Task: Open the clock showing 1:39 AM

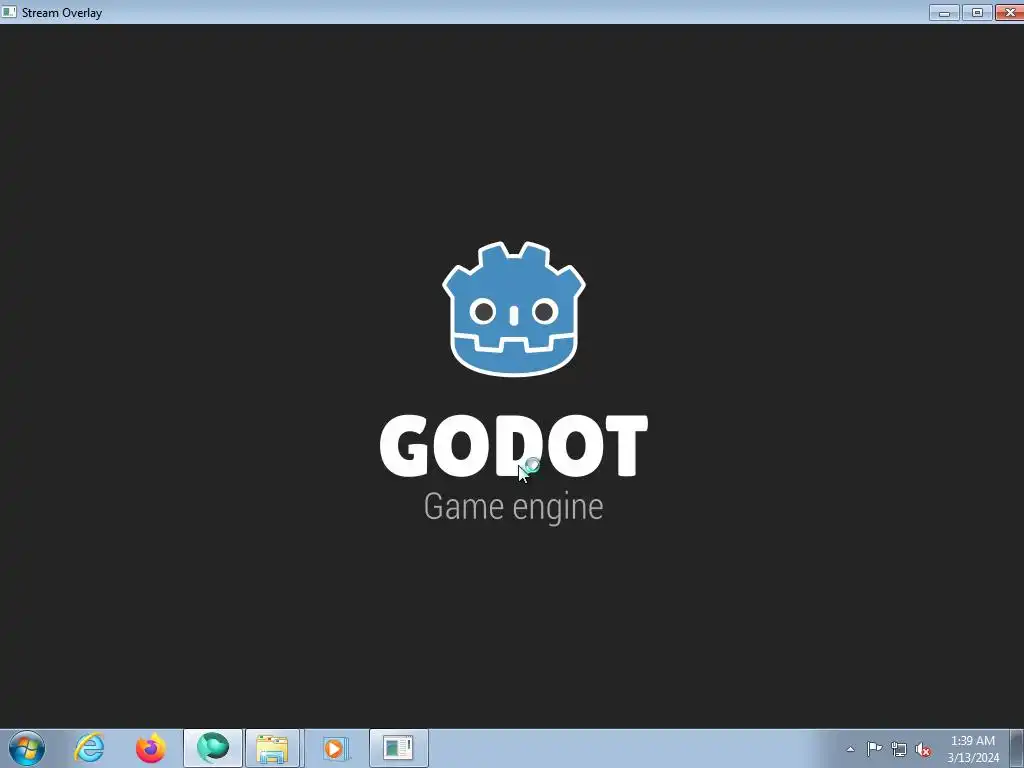Action: [972, 749]
